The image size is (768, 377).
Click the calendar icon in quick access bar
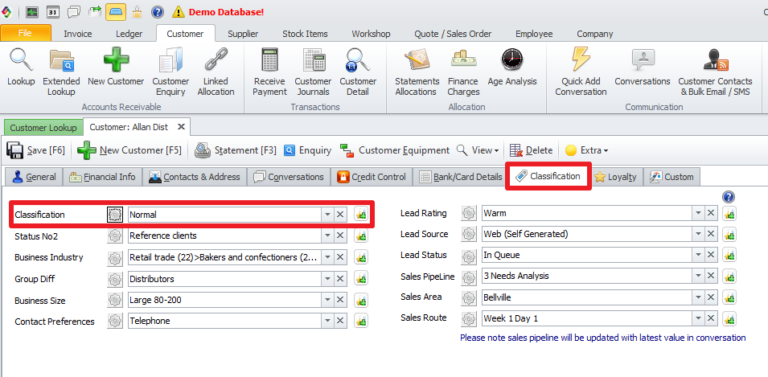53,11
